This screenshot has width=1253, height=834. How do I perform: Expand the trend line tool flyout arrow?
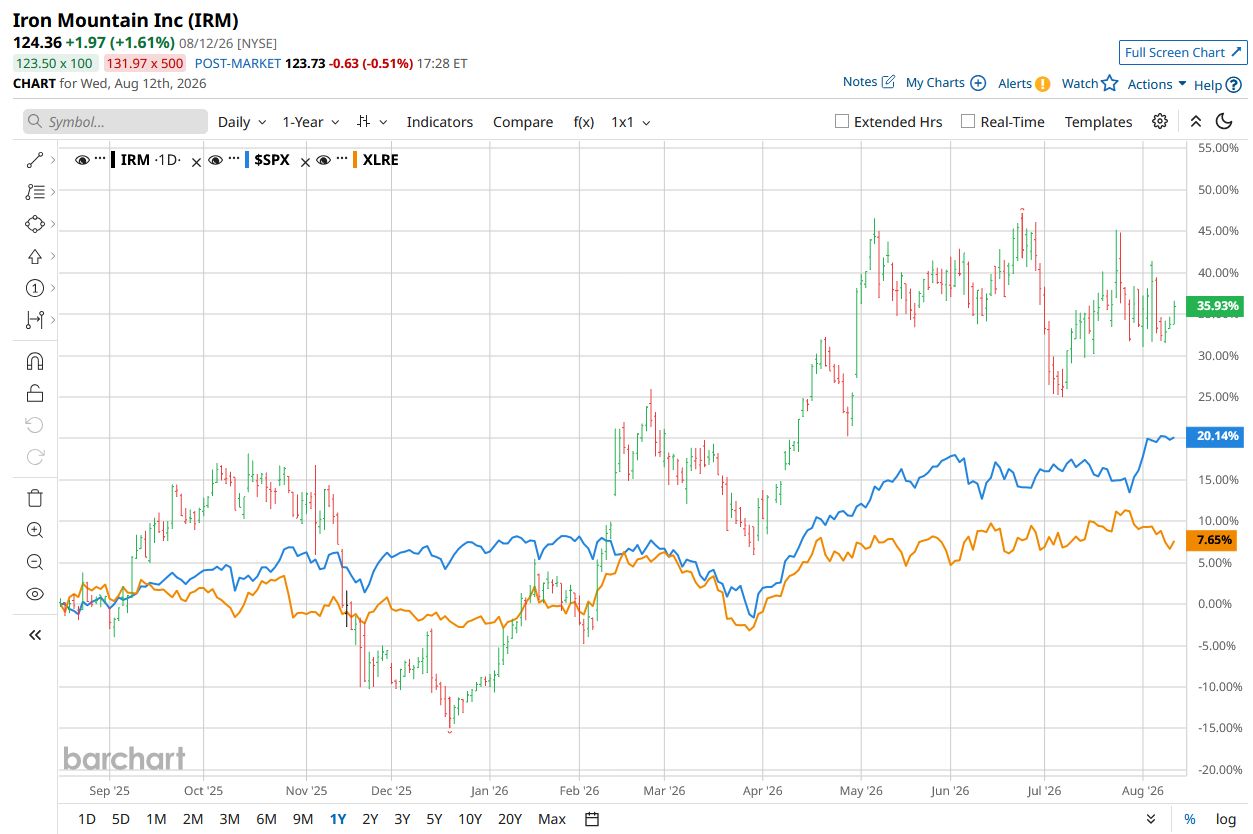[52, 159]
